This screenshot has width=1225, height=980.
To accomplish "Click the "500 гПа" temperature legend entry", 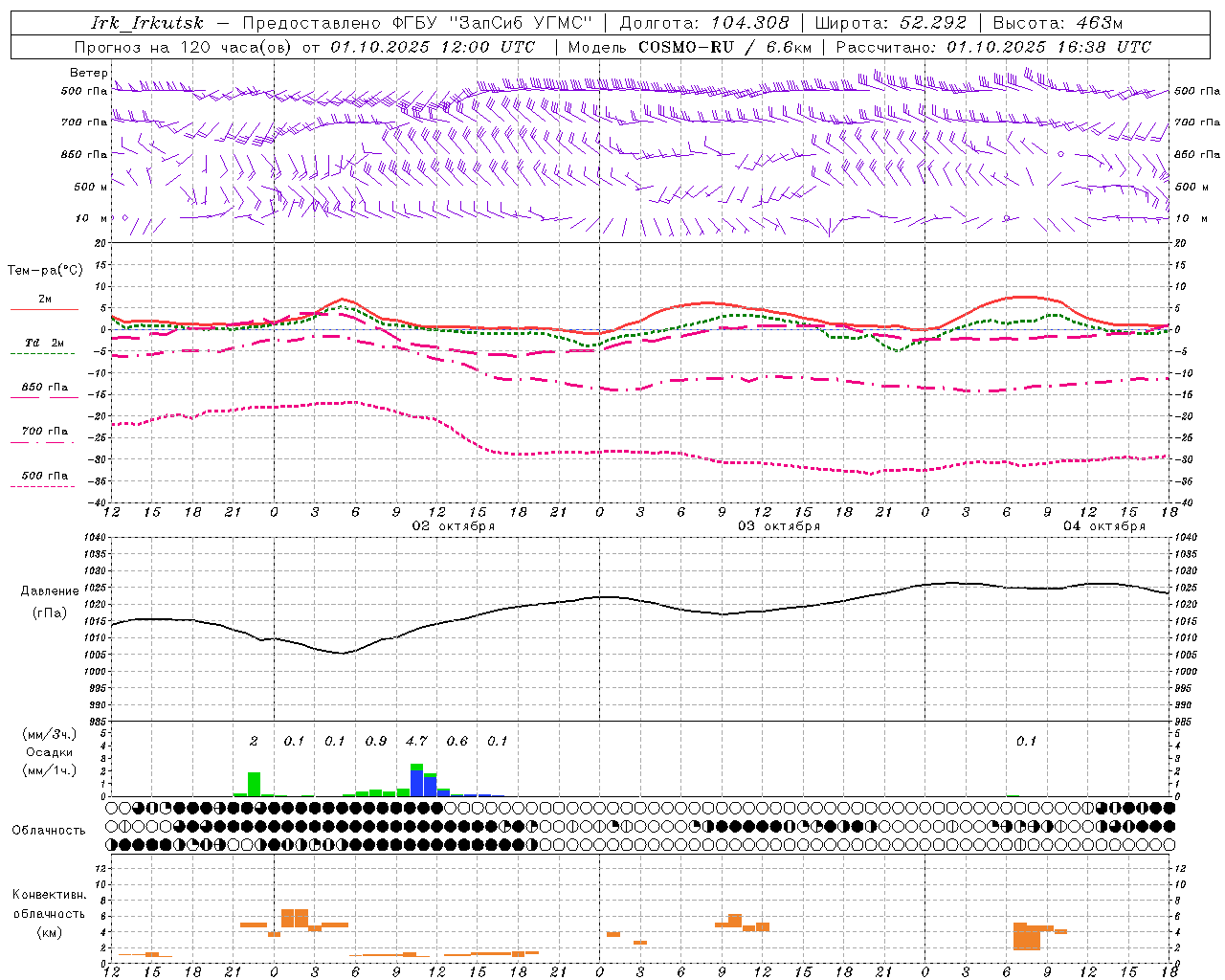I will [45, 476].
